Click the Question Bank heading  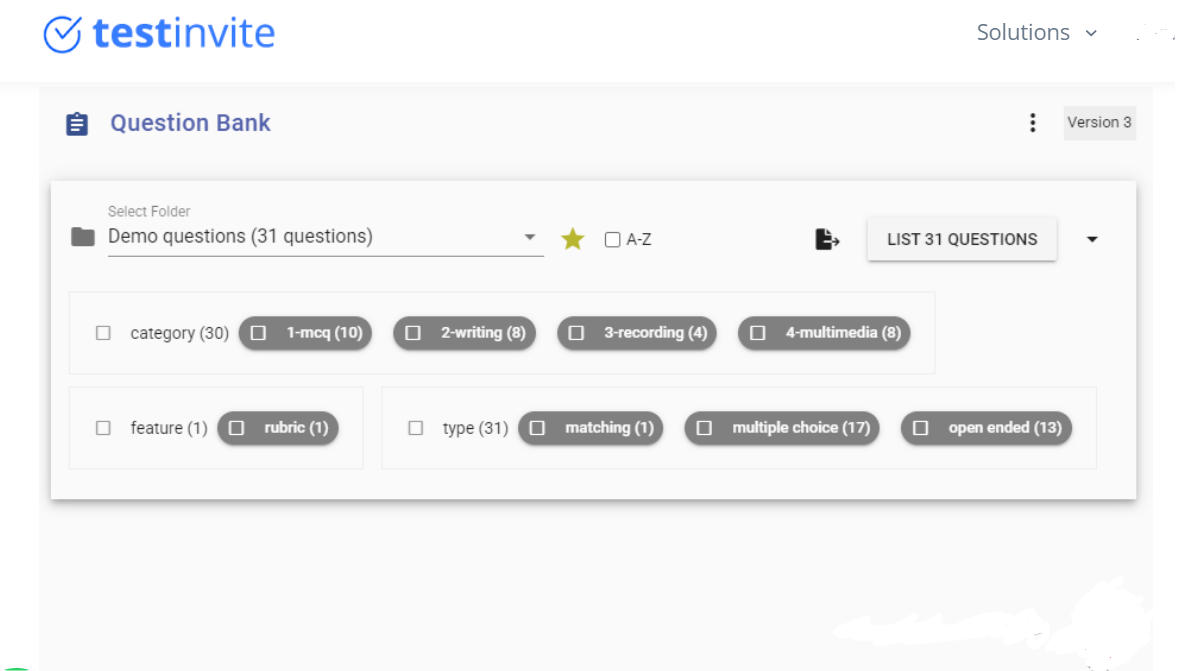[190, 123]
